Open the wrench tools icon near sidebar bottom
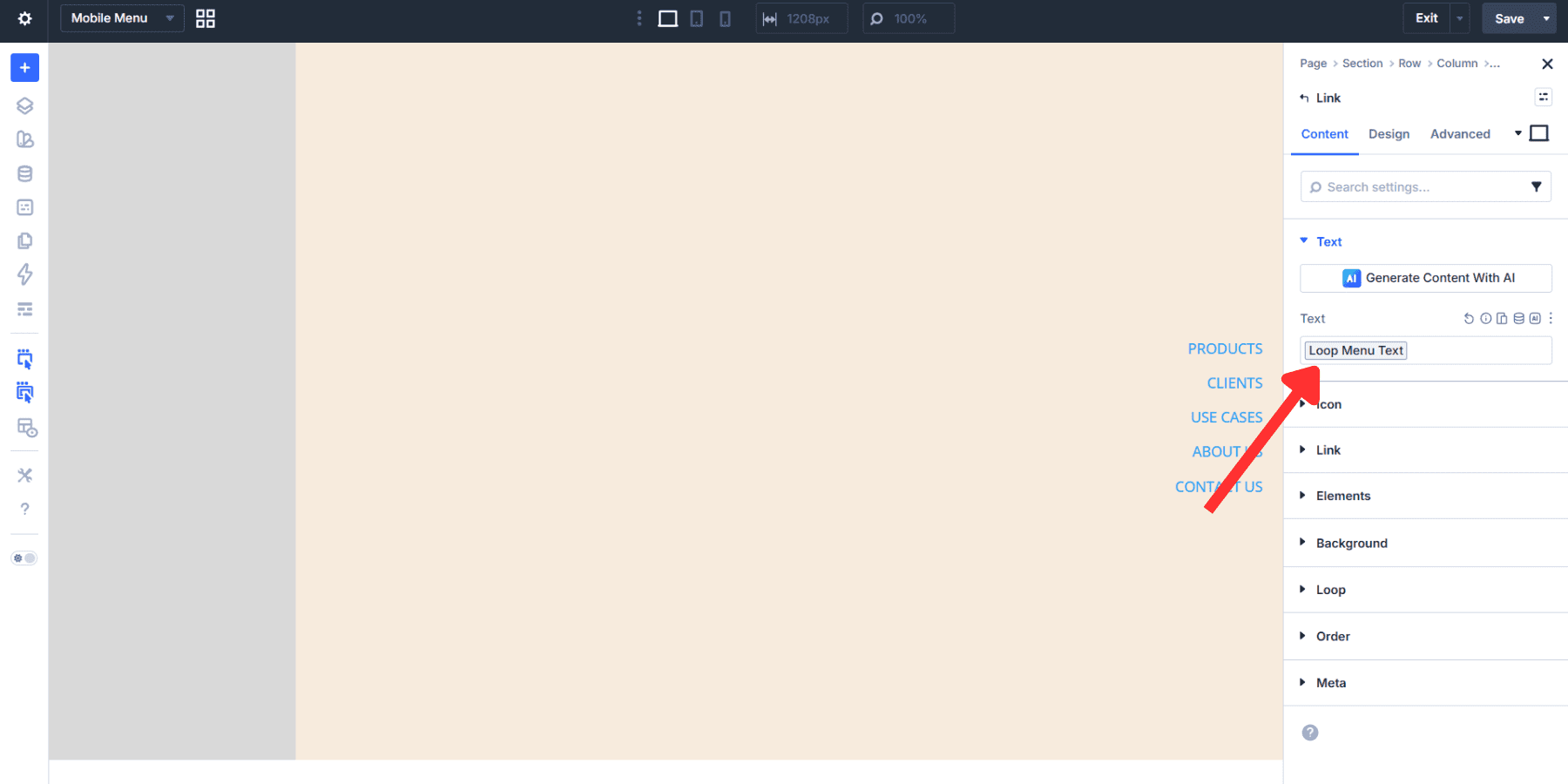The width and height of the screenshot is (1568, 784). tap(24, 475)
